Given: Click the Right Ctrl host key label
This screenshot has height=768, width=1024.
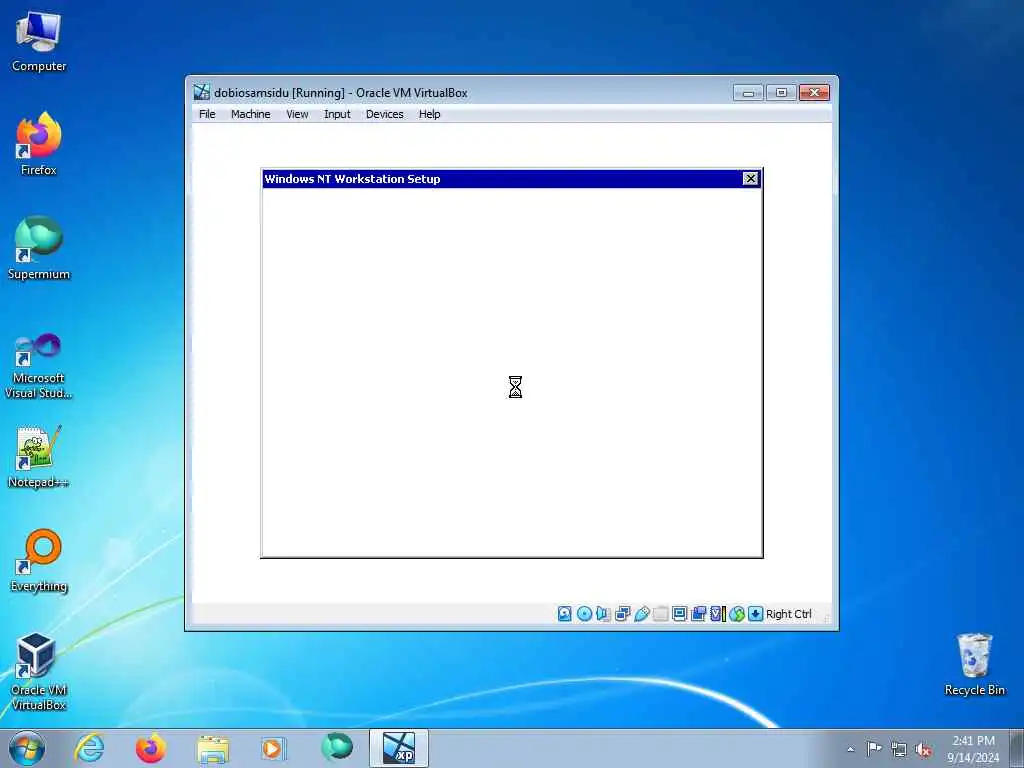Looking at the screenshot, I should (x=789, y=614).
